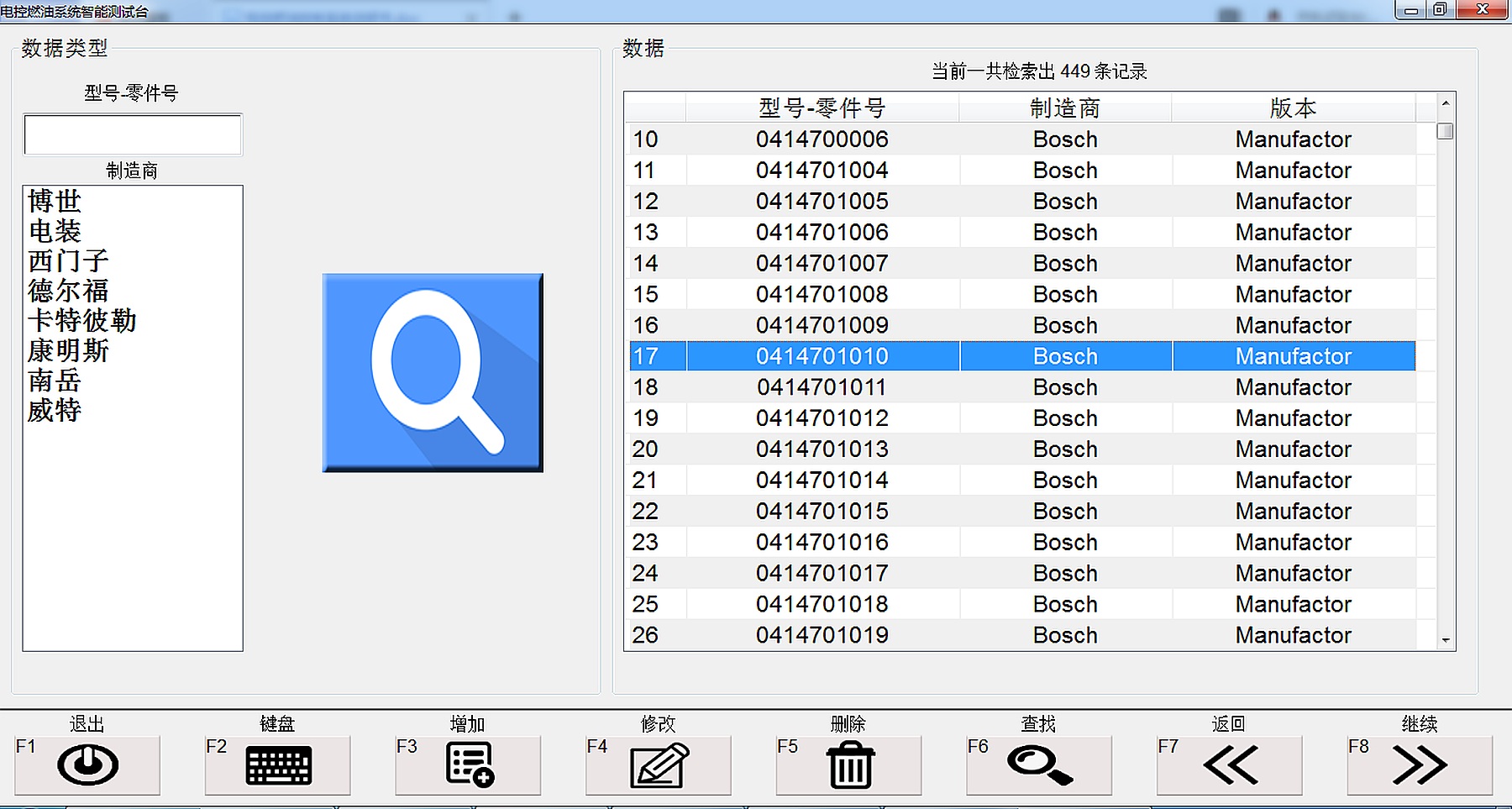This screenshot has width=1512, height=809.
Task: Select part number 0414701004
Action: pyautogui.click(x=822, y=171)
